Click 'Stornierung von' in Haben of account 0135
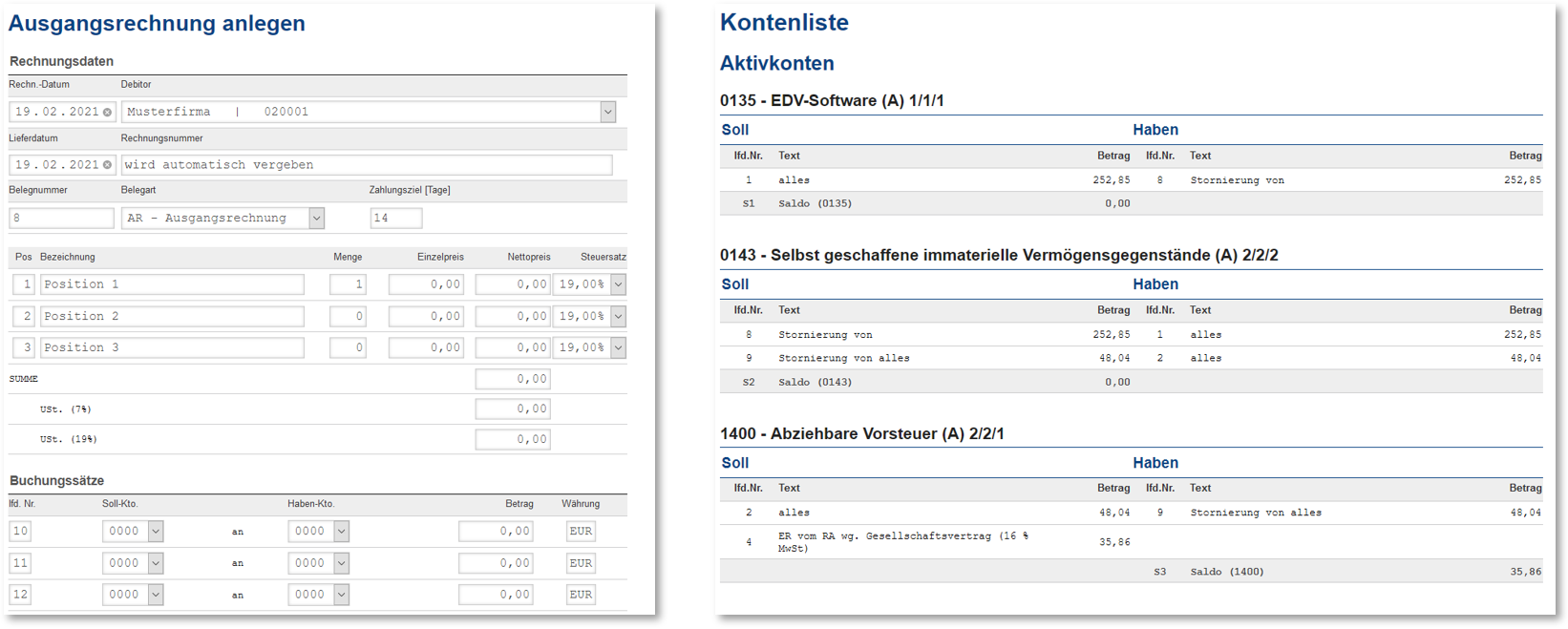1568x629 pixels. [1237, 179]
